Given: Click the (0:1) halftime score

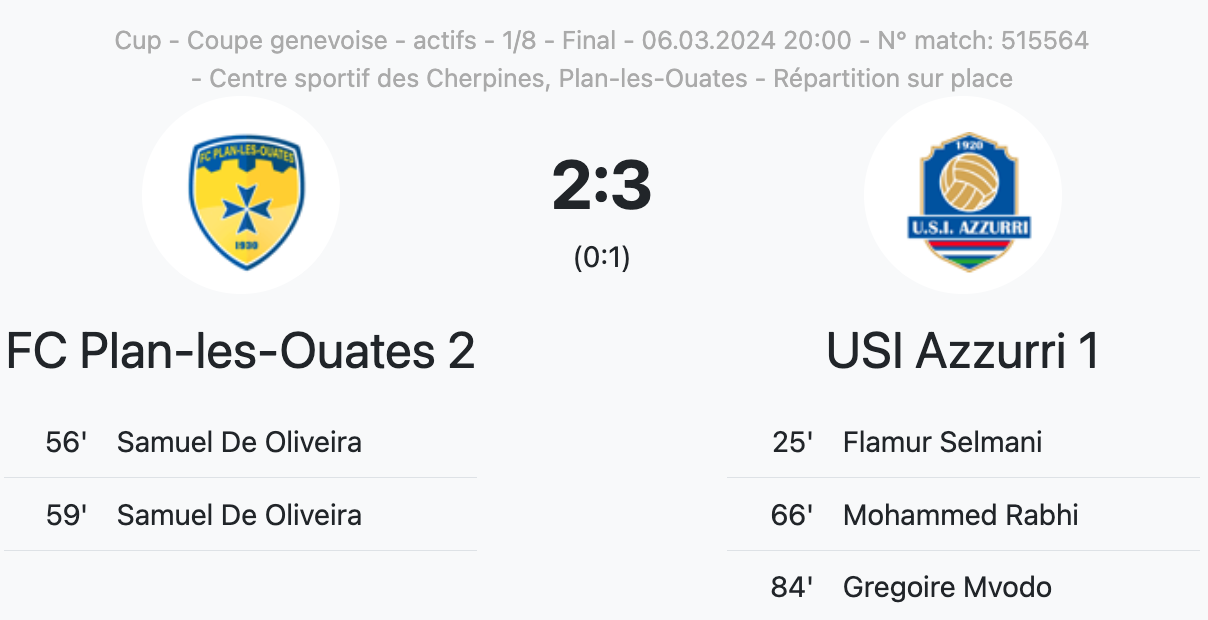Looking at the screenshot, I should 602,258.
